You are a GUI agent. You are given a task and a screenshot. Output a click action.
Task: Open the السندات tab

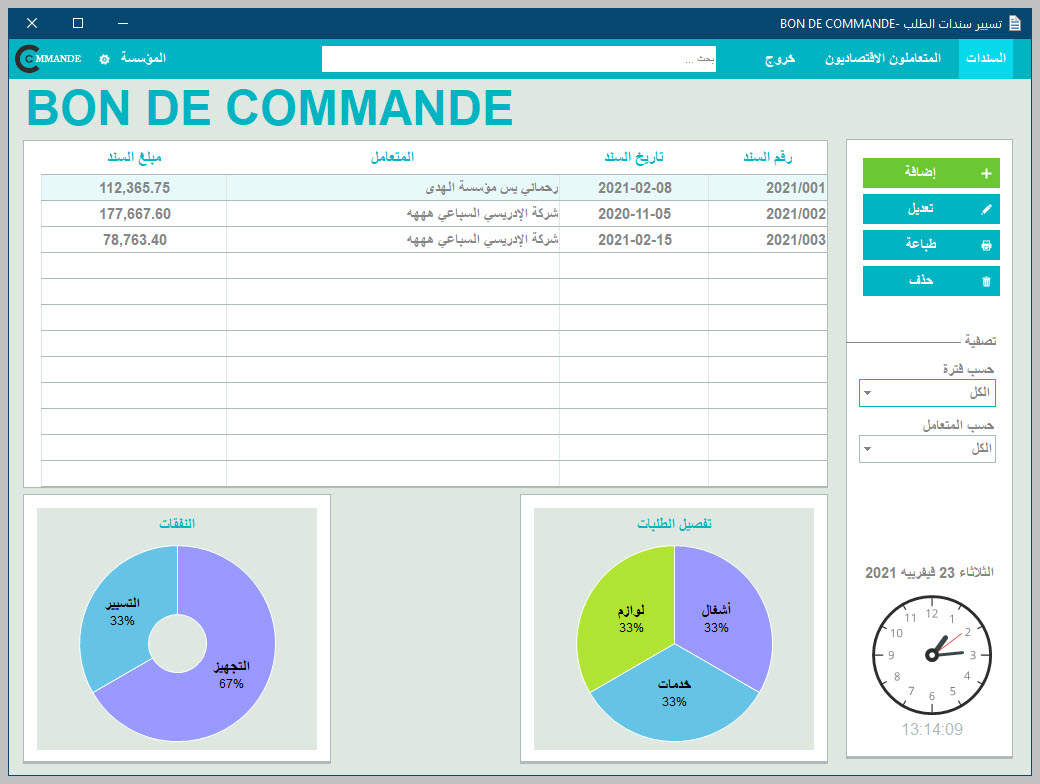pos(985,59)
